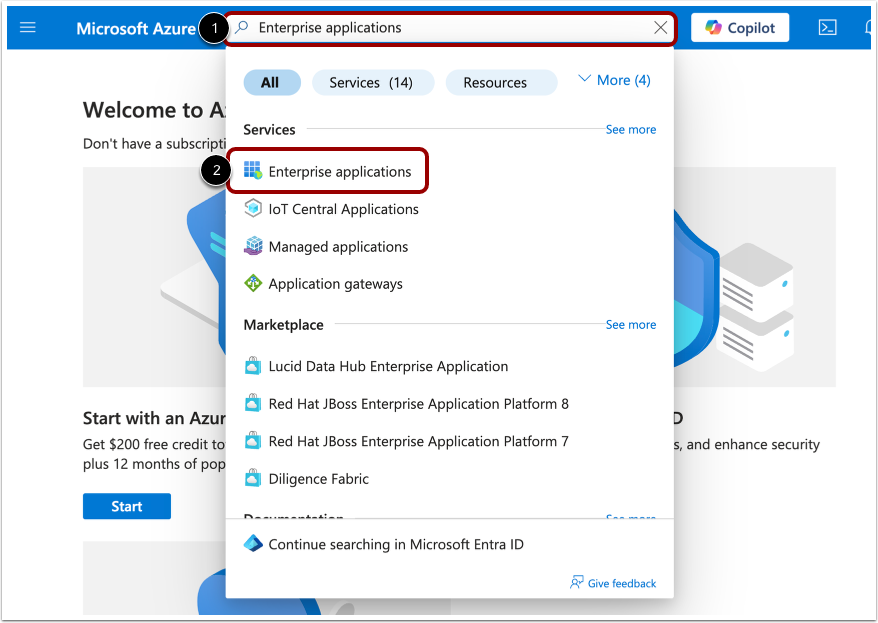This screenshot has width=878, height=623.
Task: Expand the More (4) filter dropdown
Action: click(x=613, y=79)
